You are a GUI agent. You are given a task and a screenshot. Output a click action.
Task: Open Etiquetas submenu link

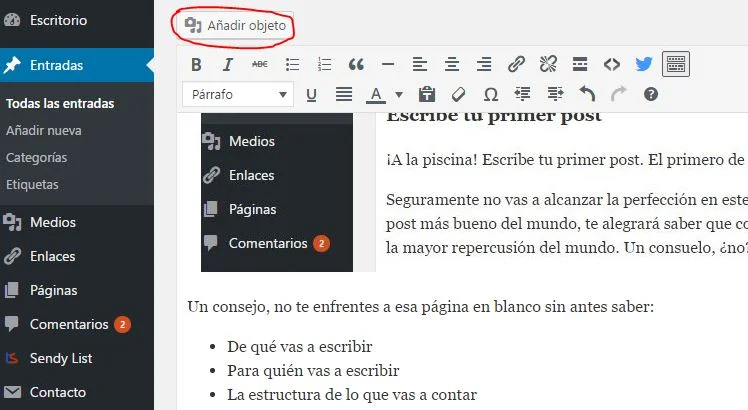[32, 185]
